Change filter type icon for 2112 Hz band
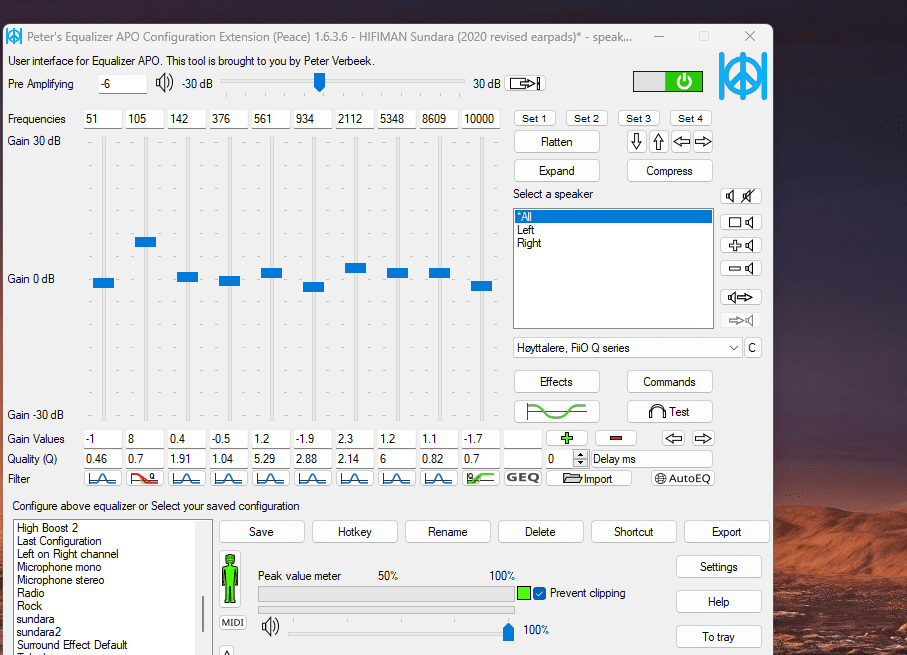Screen dimensions: 907x655 click(x=355, y=479)
